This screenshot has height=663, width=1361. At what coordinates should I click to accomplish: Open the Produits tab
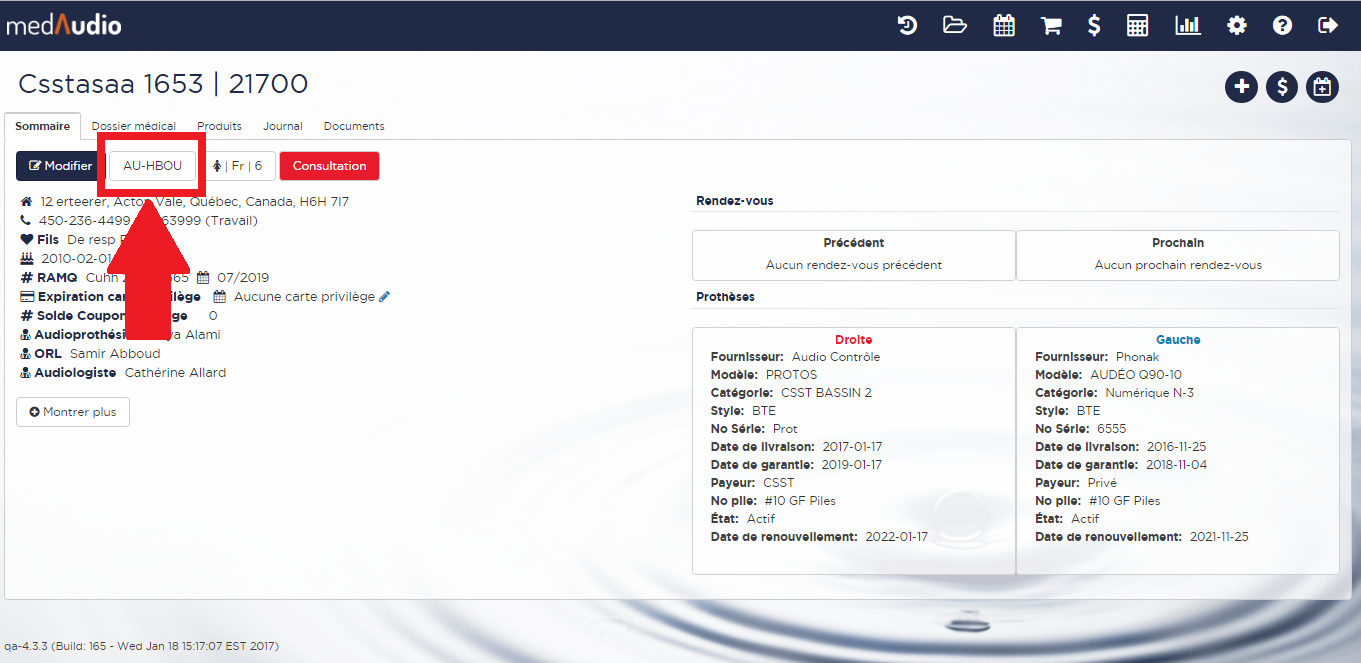pos(219,126)
